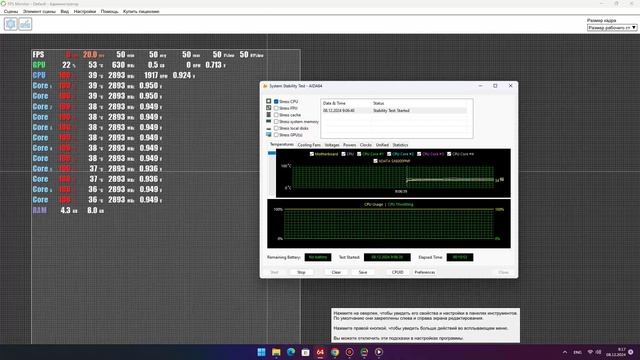The image size is (640, 360).
Task: Click the memory module icon beside Stress system memory
Action: click(x=269, y=121)
